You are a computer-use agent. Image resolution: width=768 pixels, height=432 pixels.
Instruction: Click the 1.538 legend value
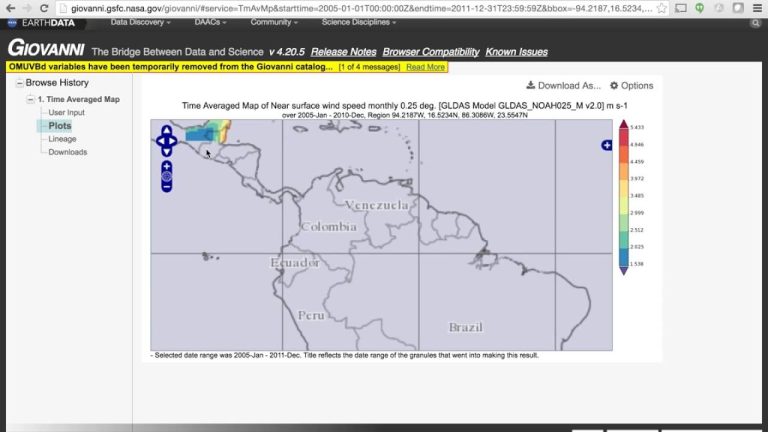tap(637, 264)
